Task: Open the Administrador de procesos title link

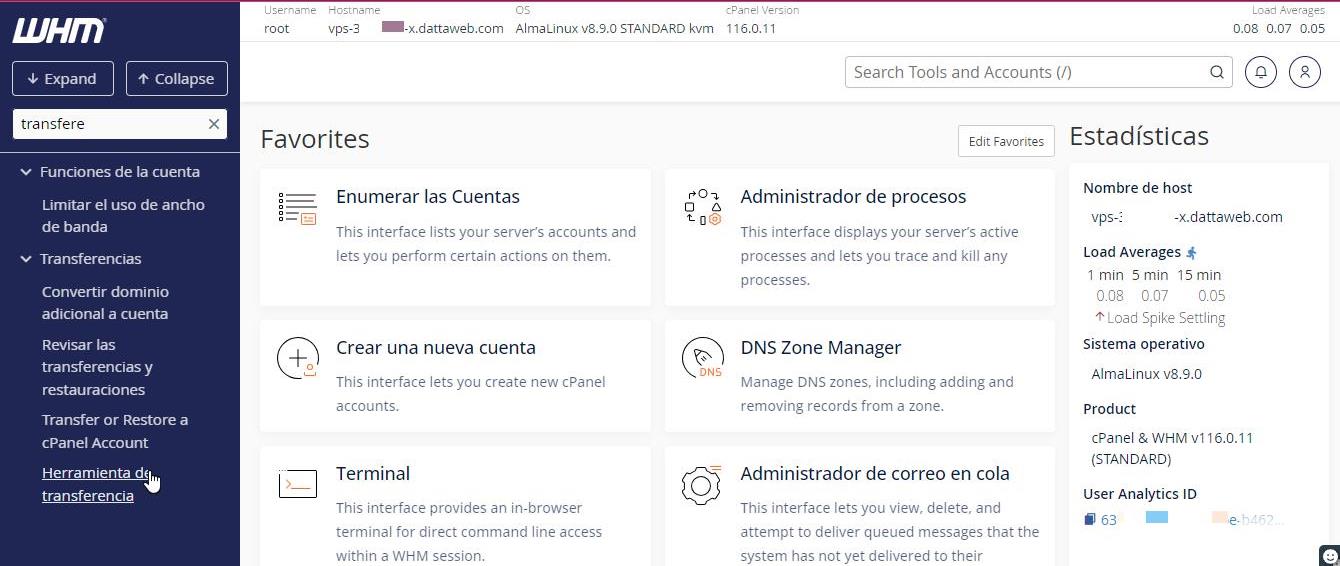Action: pos(853,196)
